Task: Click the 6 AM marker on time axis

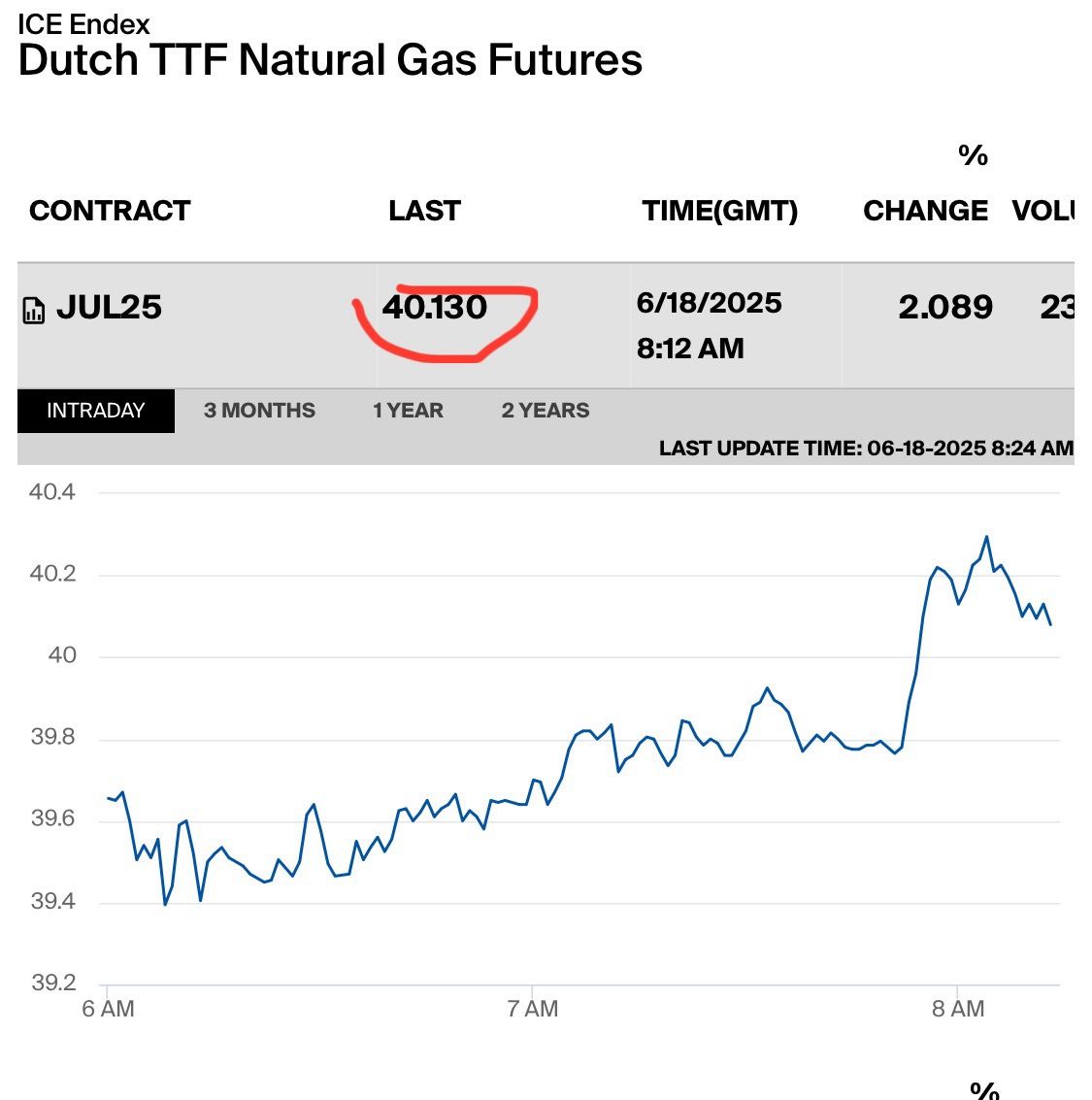Action: point(108,1010)
